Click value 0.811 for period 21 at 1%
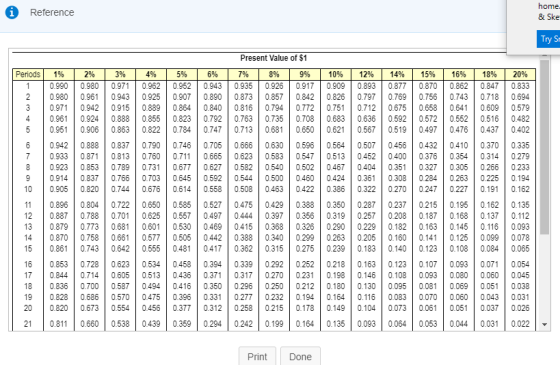 (59, 324)
